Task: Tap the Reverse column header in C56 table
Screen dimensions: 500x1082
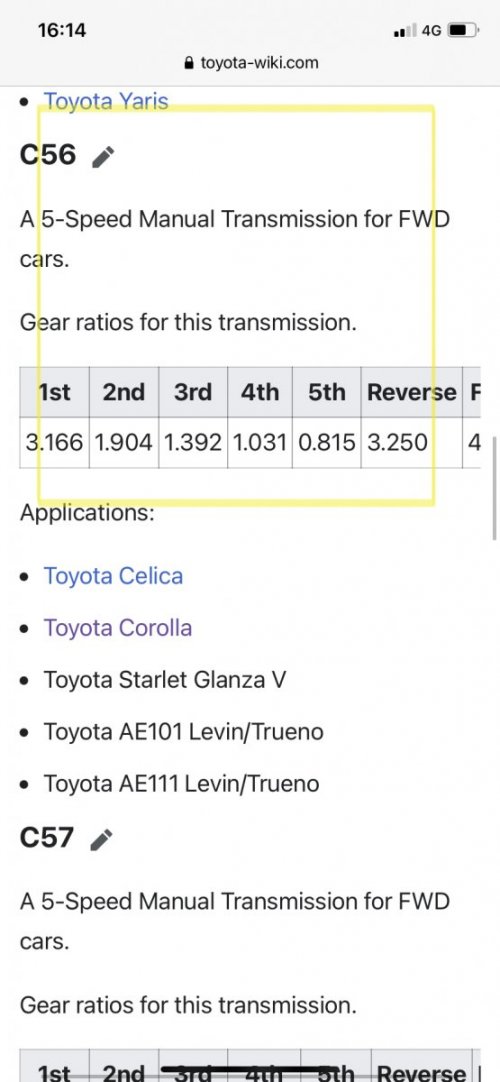Action: [411, 392]
